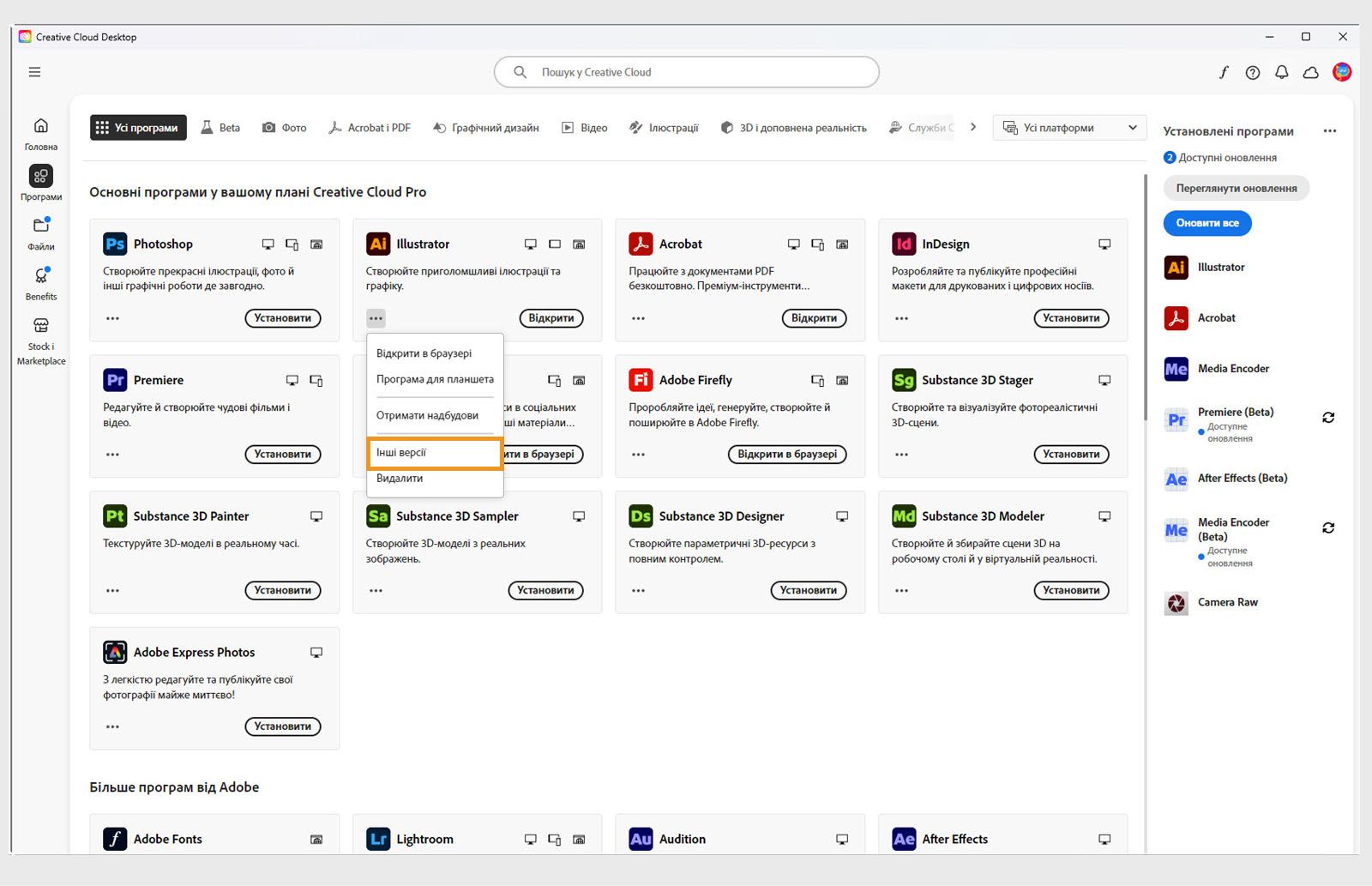Open more options for Photoshop card

pyautogui.click(x=112, y=318)
